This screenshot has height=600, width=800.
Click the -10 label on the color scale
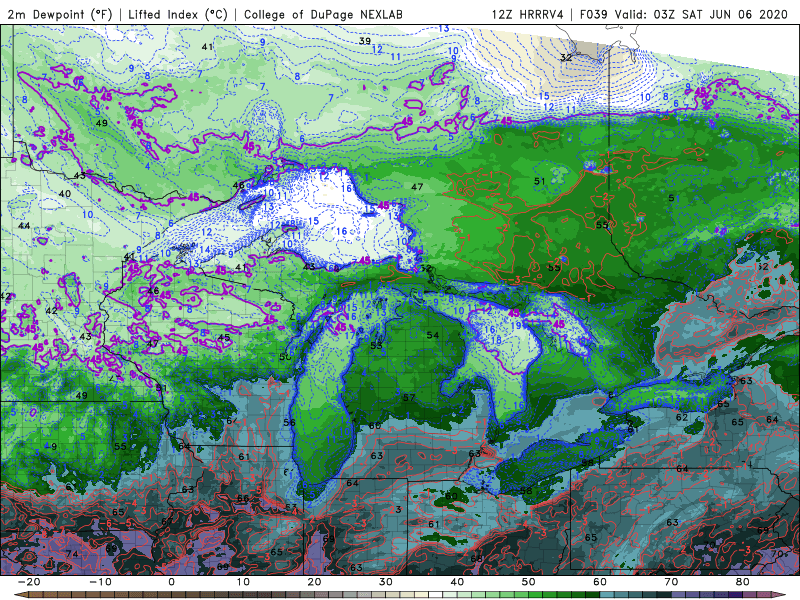tap(100, 582)
